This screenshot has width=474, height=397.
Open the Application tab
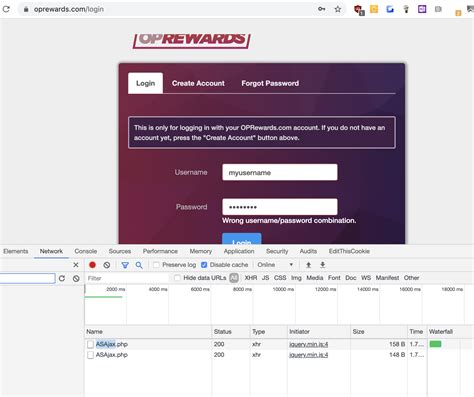pyautogui.click(x=239, y=251)
